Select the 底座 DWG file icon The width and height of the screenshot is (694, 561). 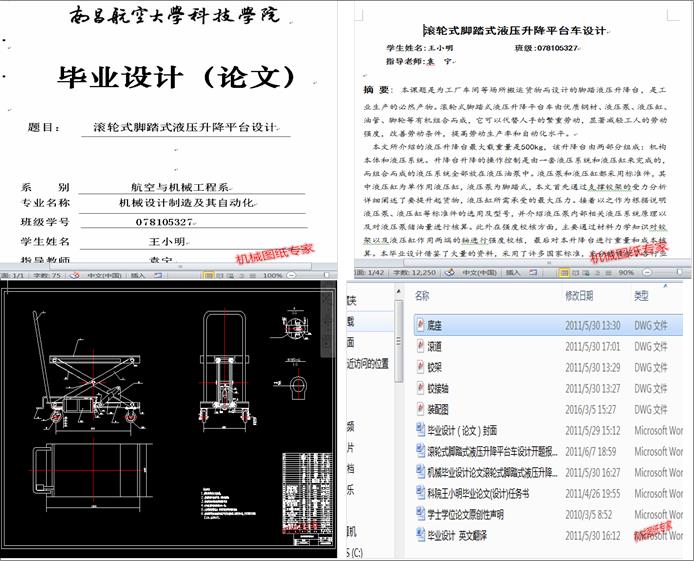pos(420,325)
